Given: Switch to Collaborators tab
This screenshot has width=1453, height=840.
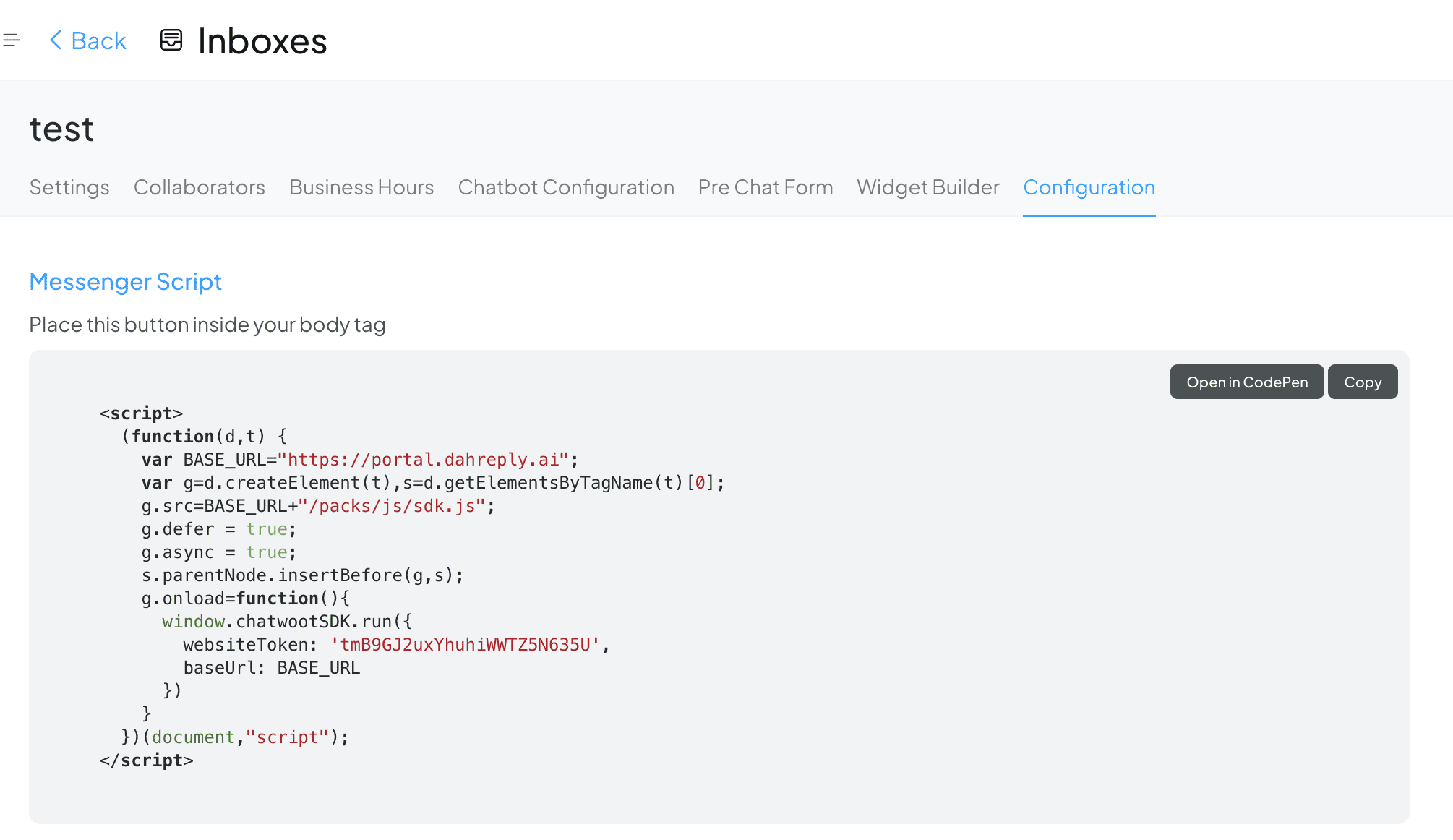Looking at the screenshot, I should (200, 187).
